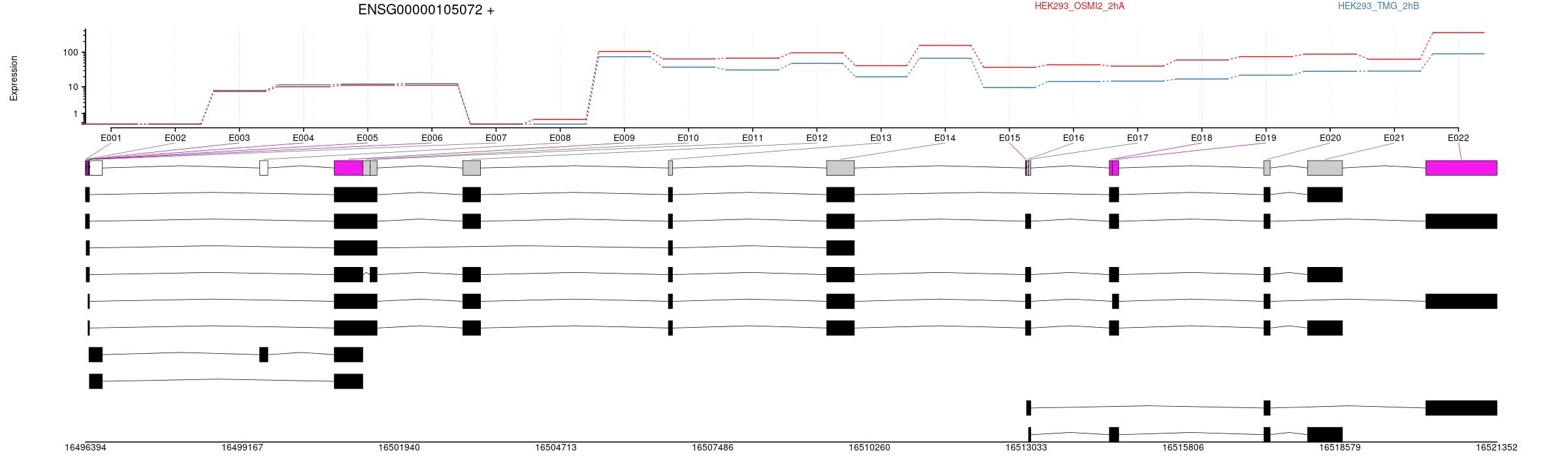
Task: Click genomic coordinate 16513033
Action: tap(1026, 447)
